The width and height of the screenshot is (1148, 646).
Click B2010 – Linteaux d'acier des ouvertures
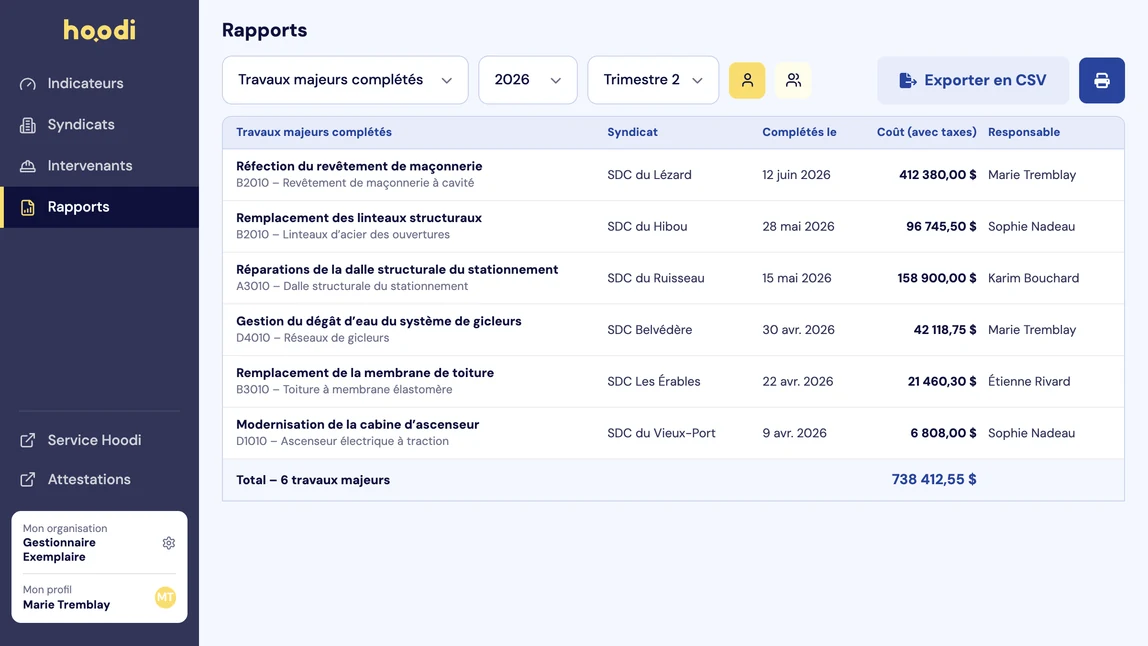coord(343,235)
